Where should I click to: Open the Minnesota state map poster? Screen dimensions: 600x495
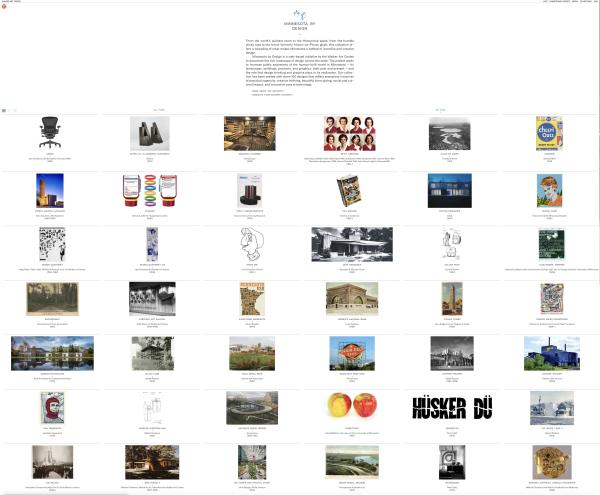[252, 299]
